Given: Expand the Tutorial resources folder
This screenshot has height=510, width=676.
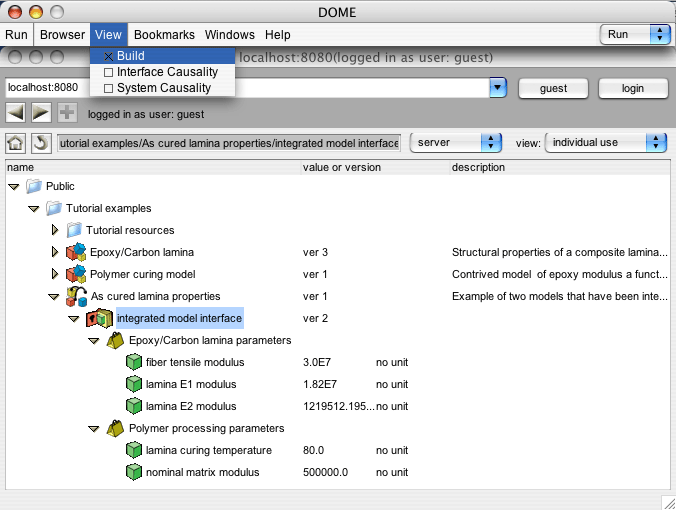Looking at the screenshot, I should 55,230.
